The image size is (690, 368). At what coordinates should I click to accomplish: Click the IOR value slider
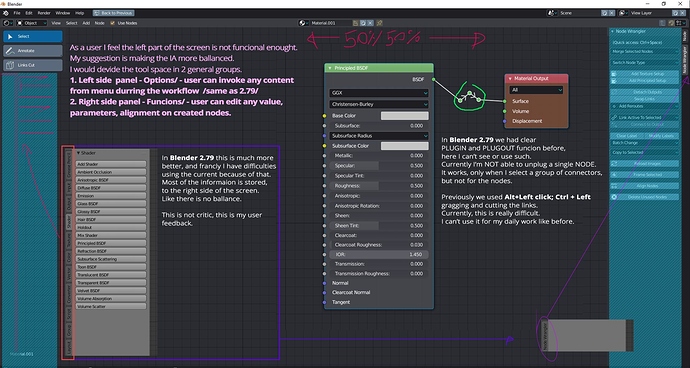tap(379, 254)
